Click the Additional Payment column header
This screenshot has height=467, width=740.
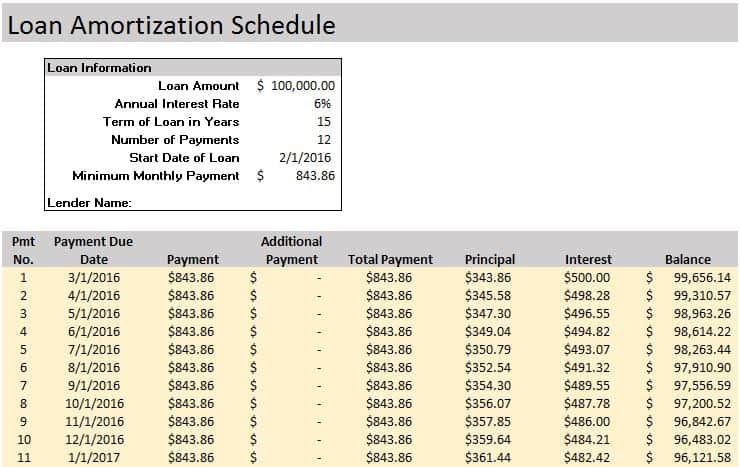(x=291, y=250)
